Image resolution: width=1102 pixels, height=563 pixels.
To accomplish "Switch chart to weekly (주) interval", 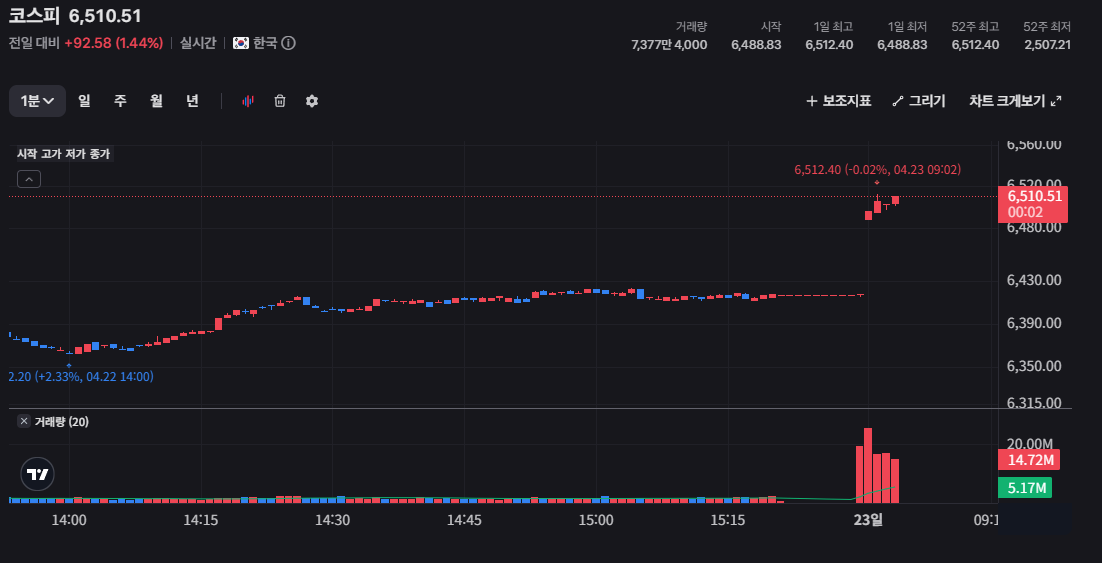I will (120, 101).
